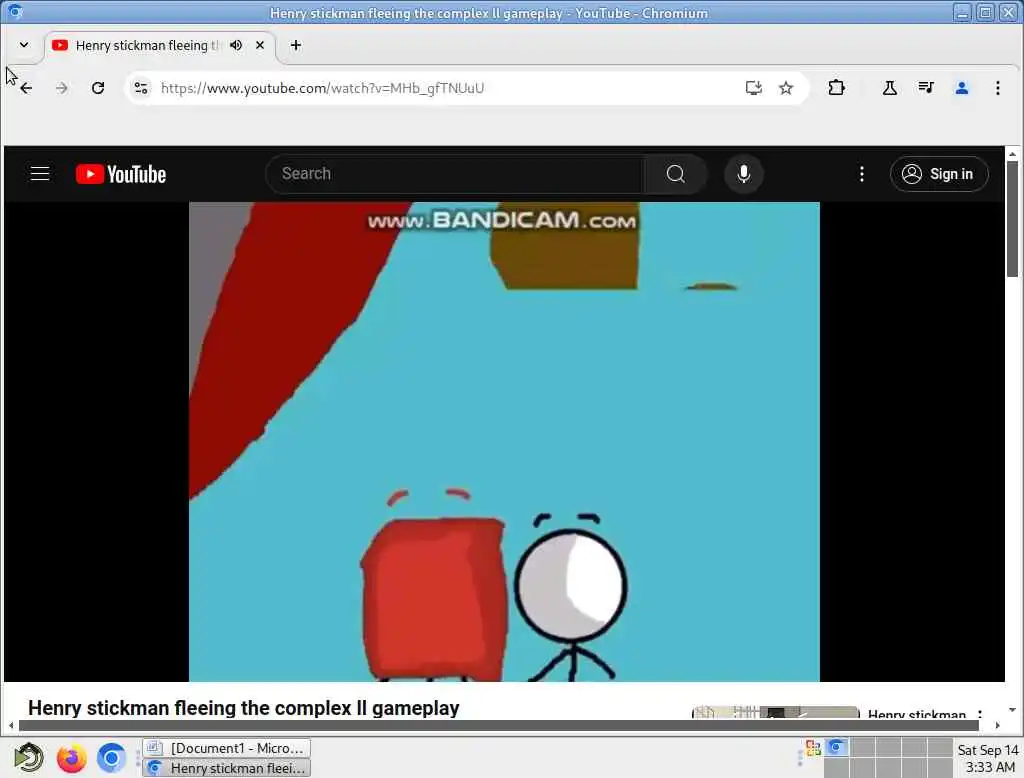Click the YouTube search magnifier button
Screen dimensions: 1024x778
coord(676,174)
